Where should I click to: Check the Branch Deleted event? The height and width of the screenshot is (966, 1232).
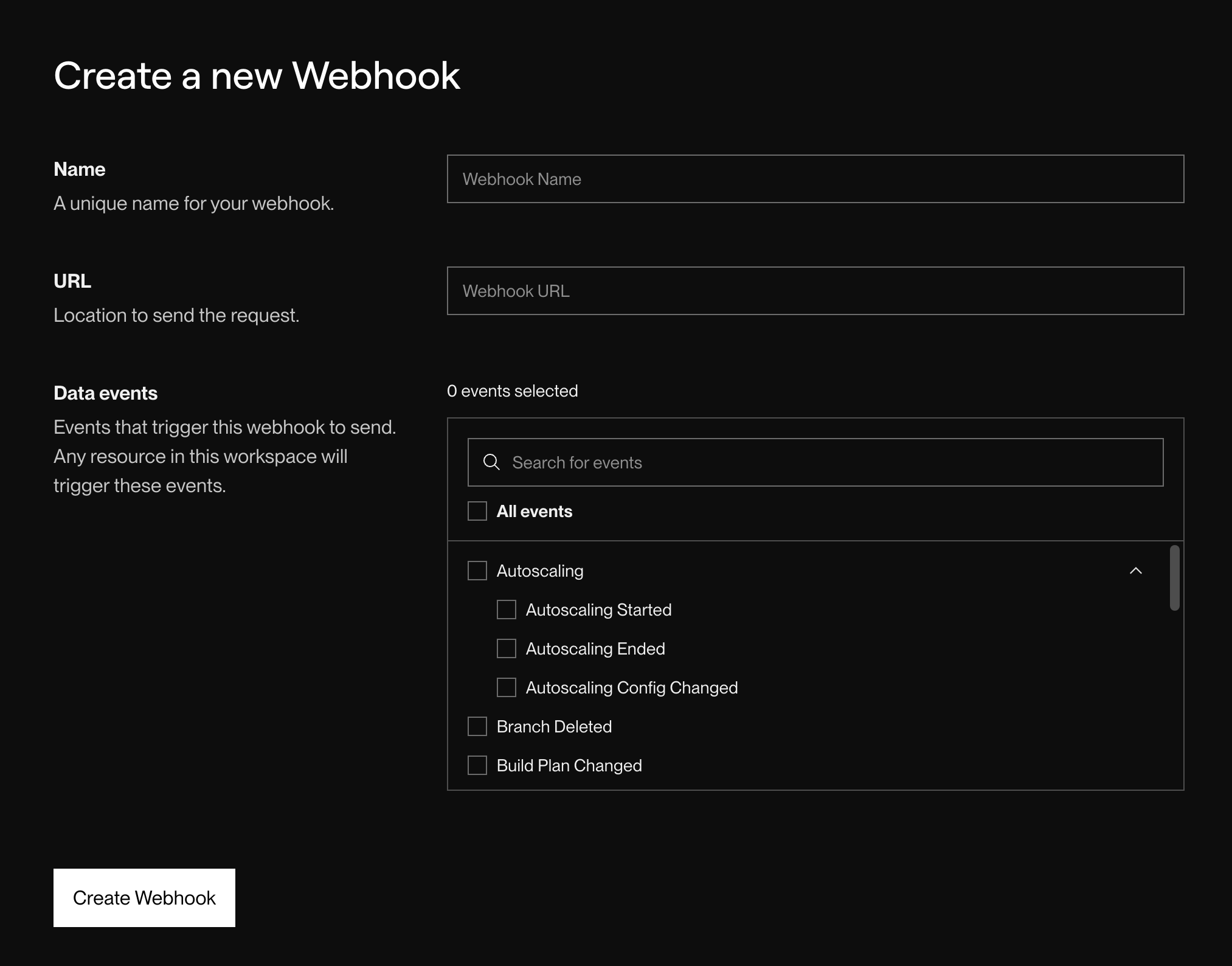pyautogui.click(x=477, y=726)
